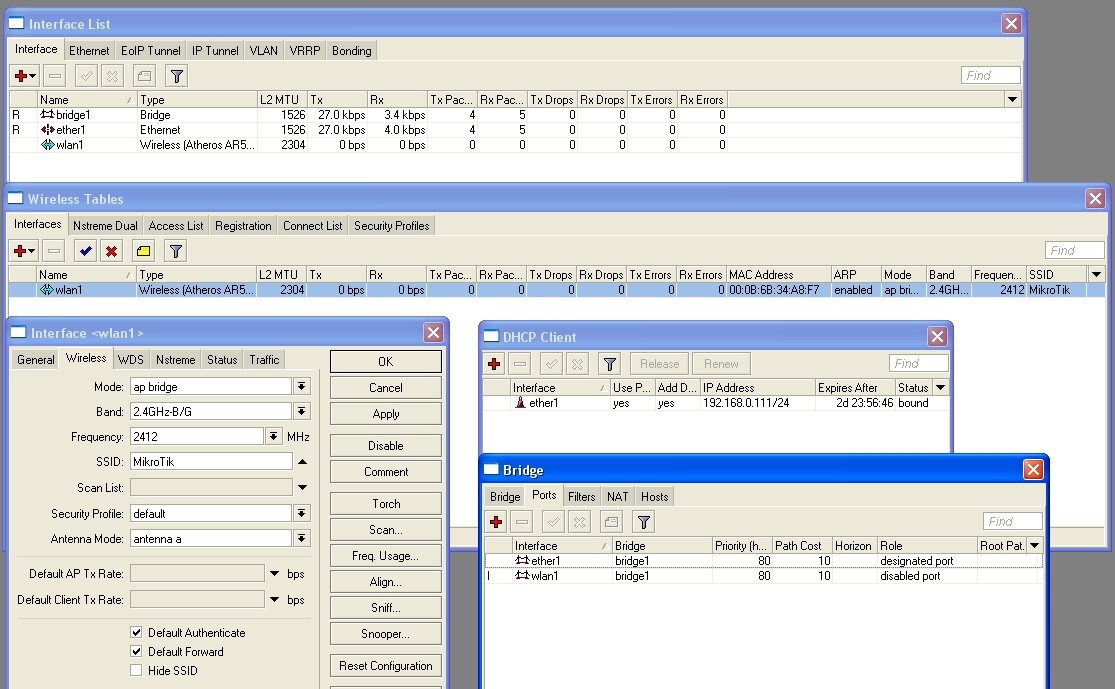Screen dimensions: 1115x689
Task: Click the yellow comment icon in Wireless Tables
Action: pos(144,251)
